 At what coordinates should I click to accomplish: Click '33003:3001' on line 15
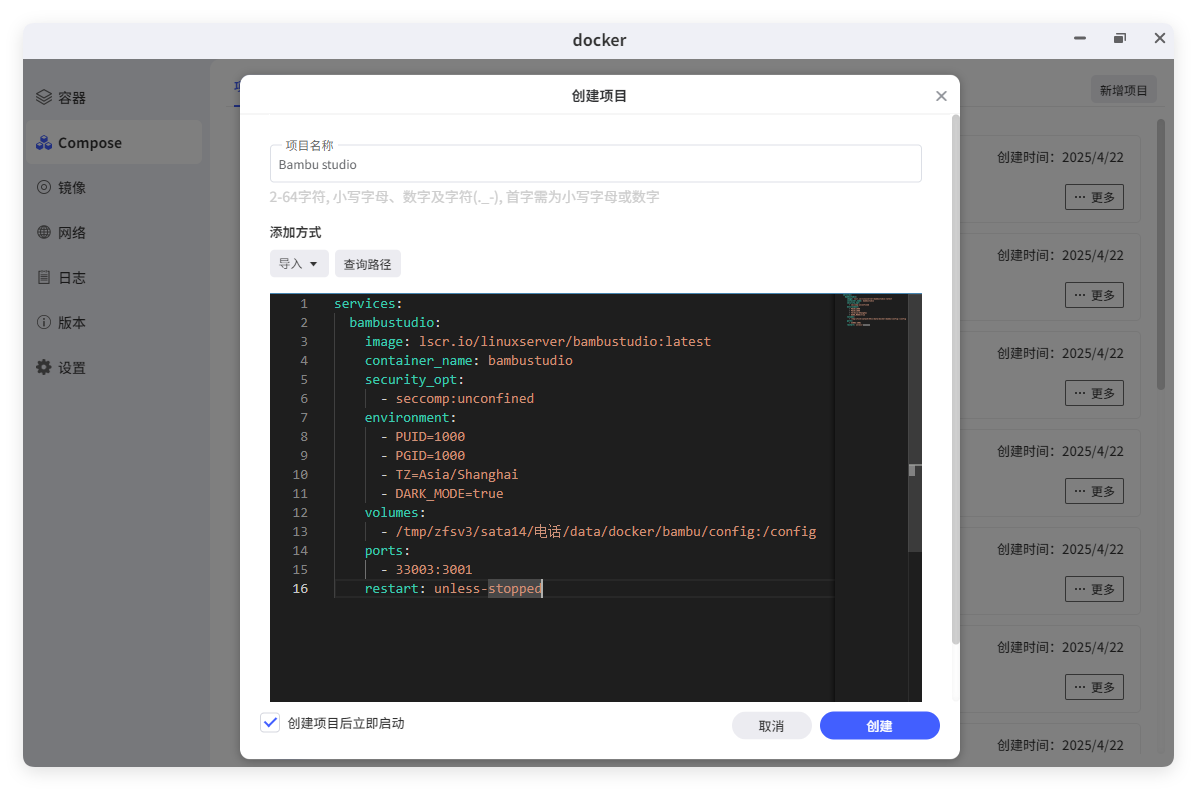pos(434,569)
